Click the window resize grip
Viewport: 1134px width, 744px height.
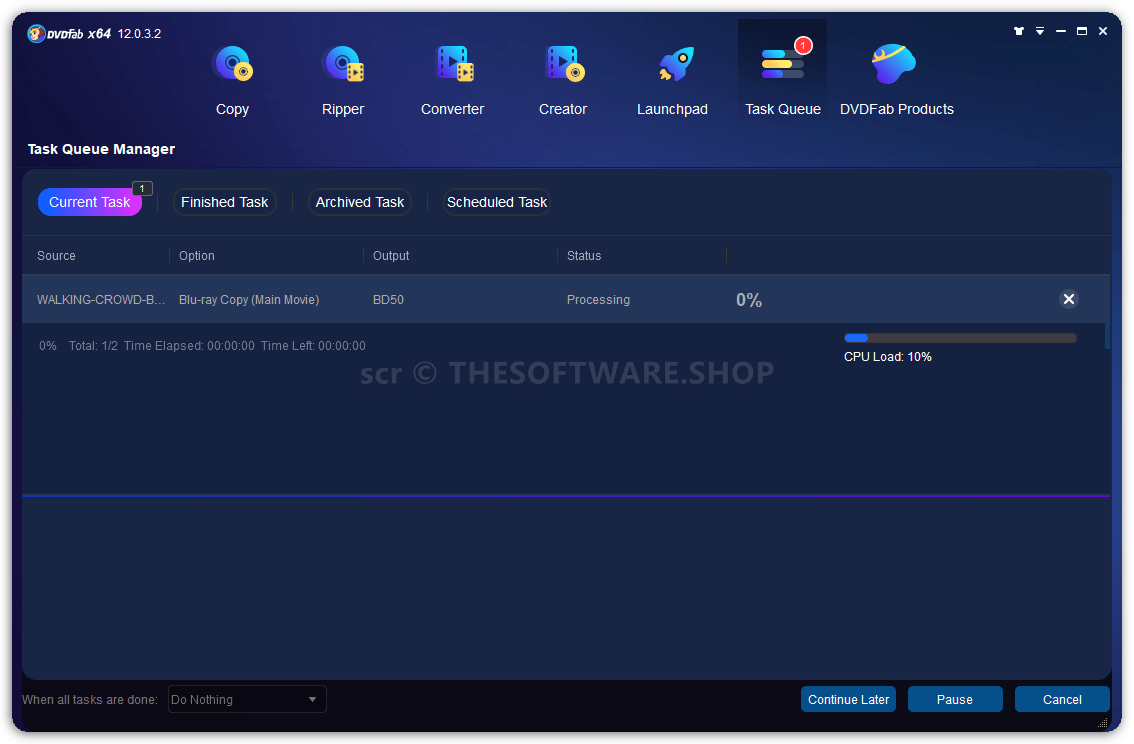coord(1103,723)
